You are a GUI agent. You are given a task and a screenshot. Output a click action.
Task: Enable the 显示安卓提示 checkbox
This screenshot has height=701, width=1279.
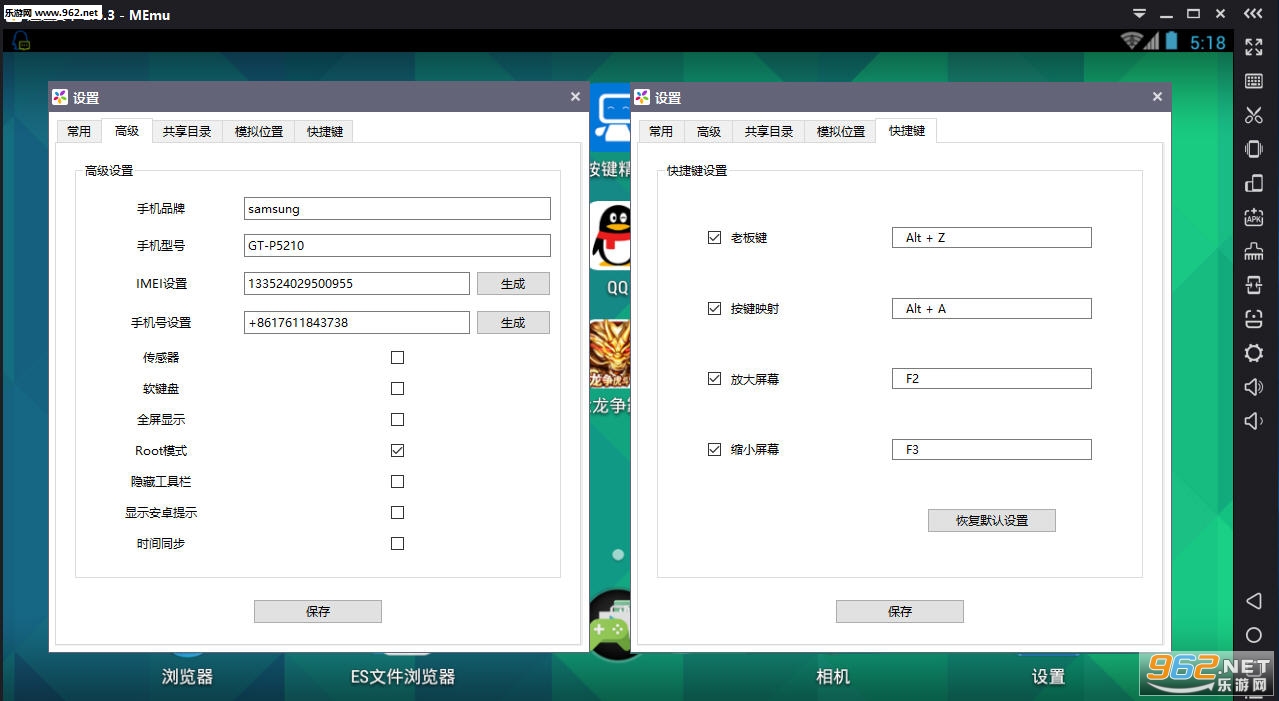click(397, 512)
